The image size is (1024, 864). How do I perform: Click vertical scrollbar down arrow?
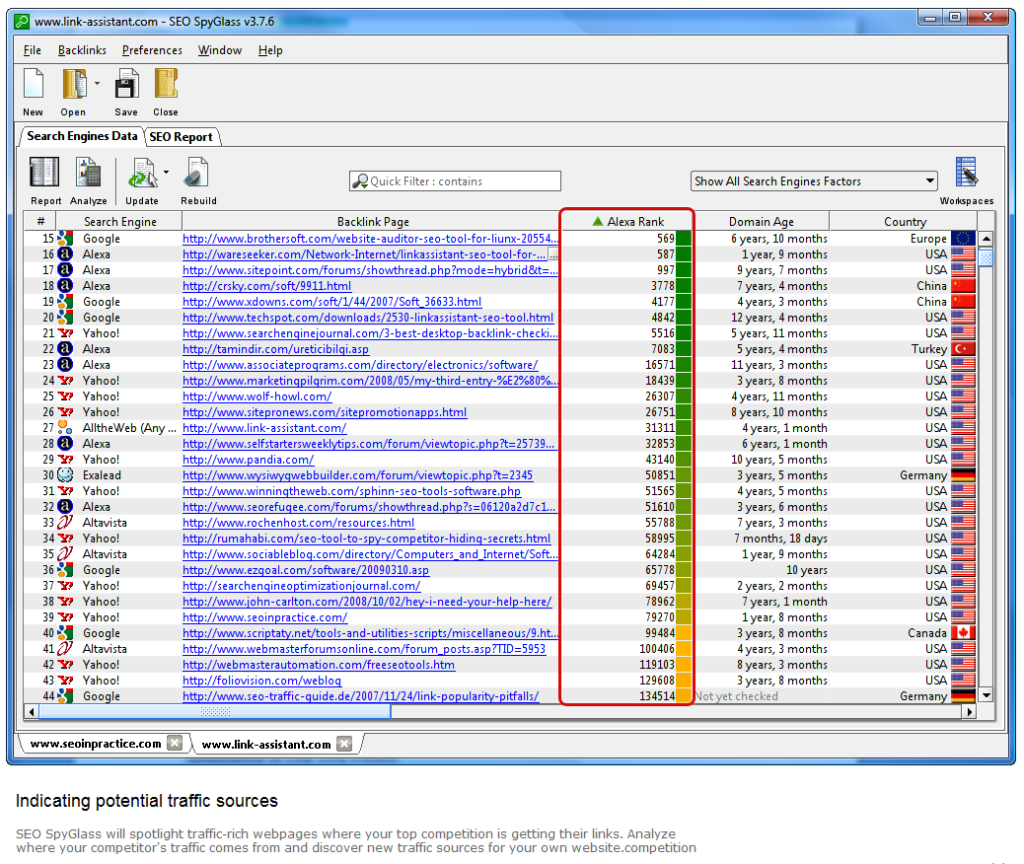tap(986, 696)
